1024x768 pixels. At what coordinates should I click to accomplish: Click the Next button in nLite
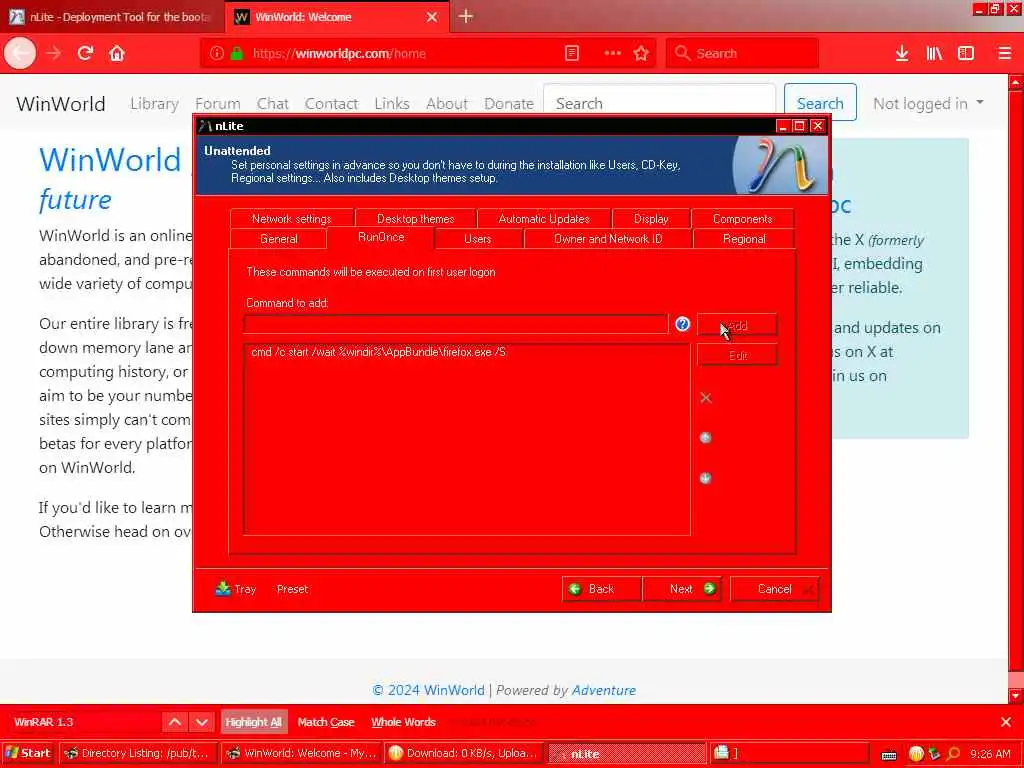[682, 588]
